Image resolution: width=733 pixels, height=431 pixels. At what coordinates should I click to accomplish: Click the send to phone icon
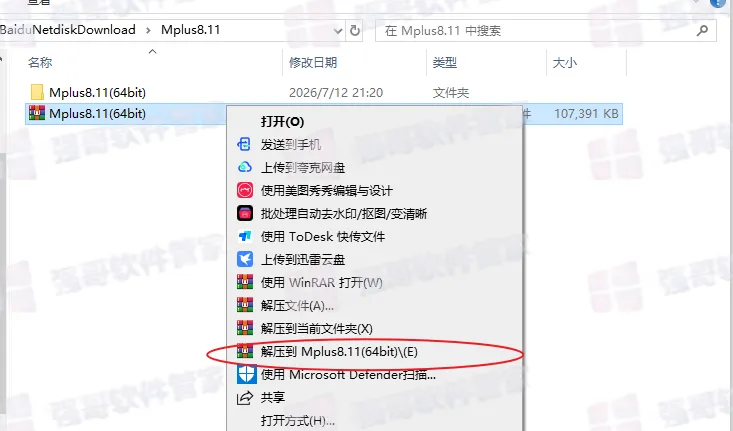coord(244,144)
